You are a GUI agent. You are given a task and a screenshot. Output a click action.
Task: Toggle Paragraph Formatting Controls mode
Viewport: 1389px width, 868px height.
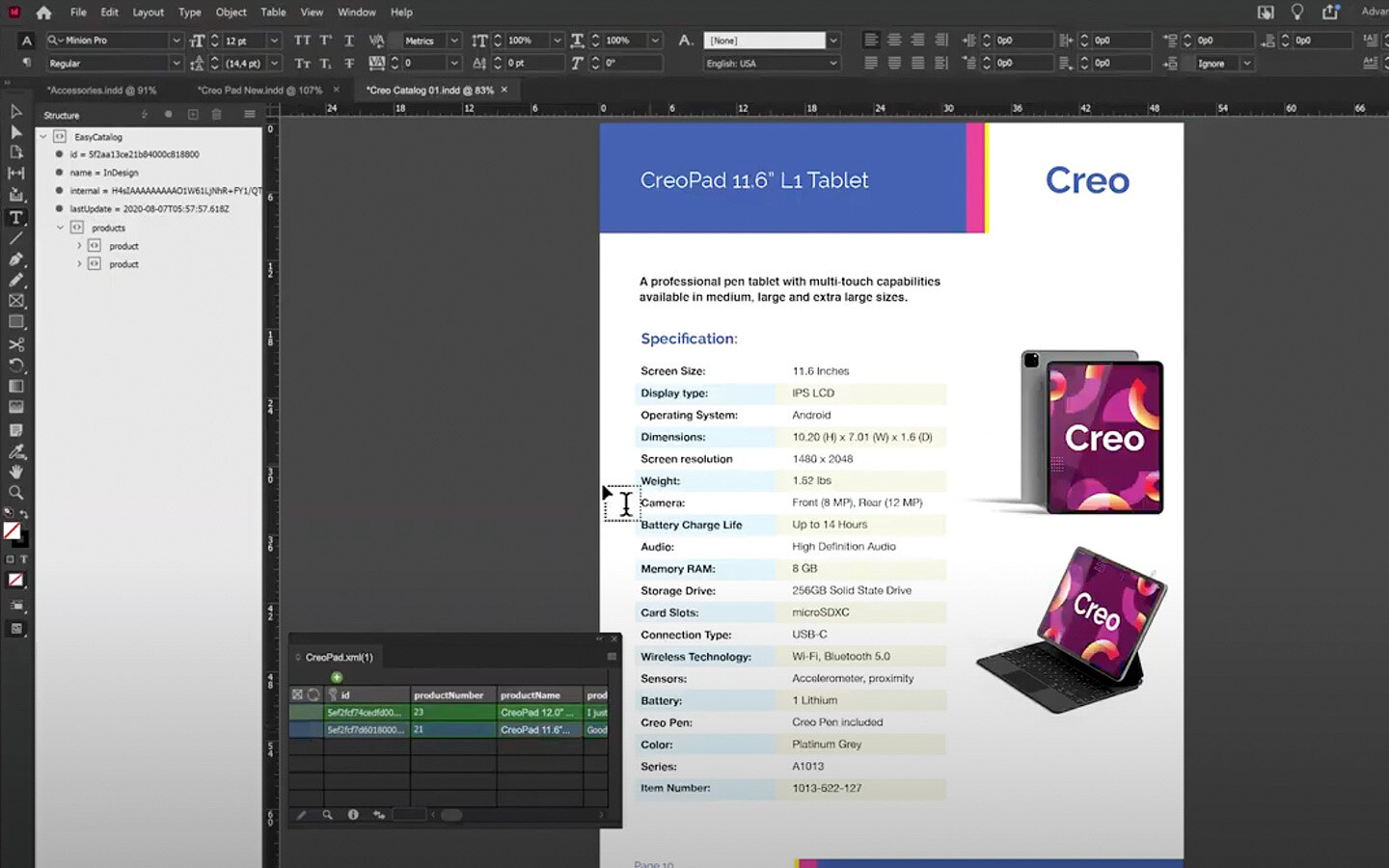(26, 63)
